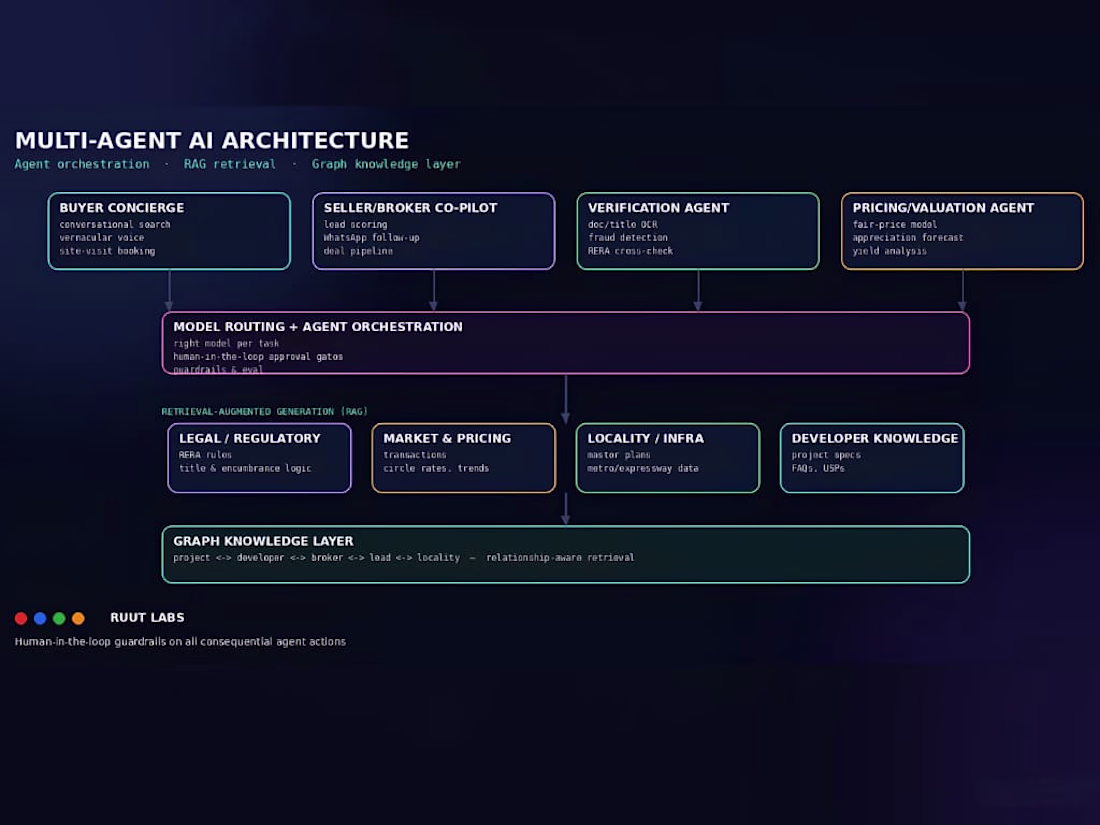This screenshot has height=825, width=1100.
Task: Click the 'fraud detection' line
Action: click(628, 238)
